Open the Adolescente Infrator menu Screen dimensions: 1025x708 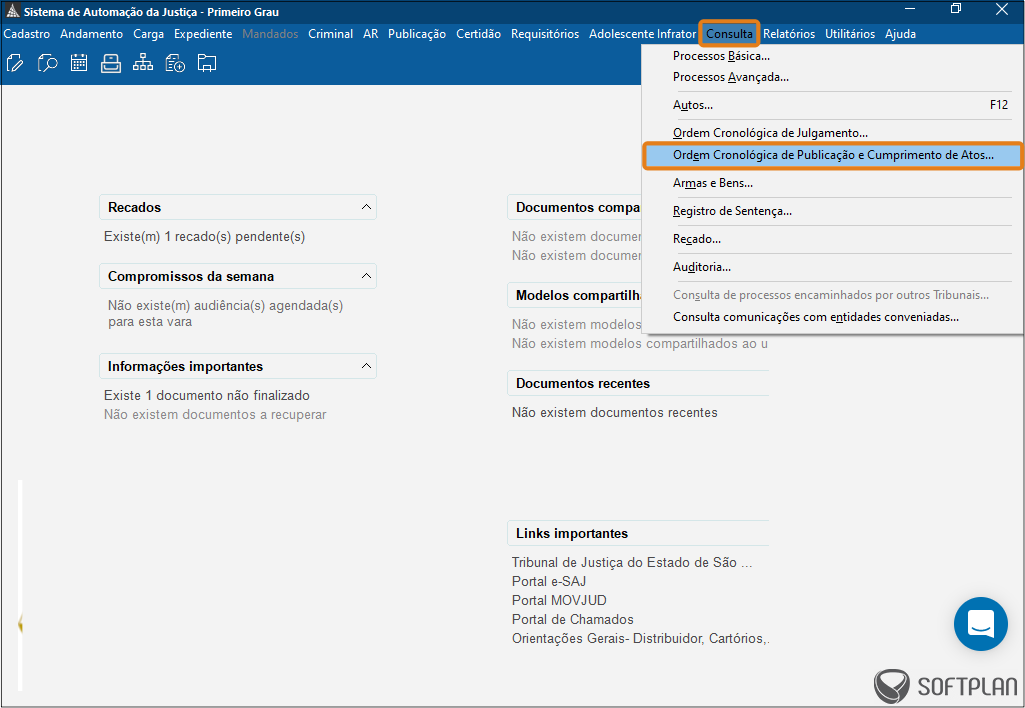click(643, 34)
